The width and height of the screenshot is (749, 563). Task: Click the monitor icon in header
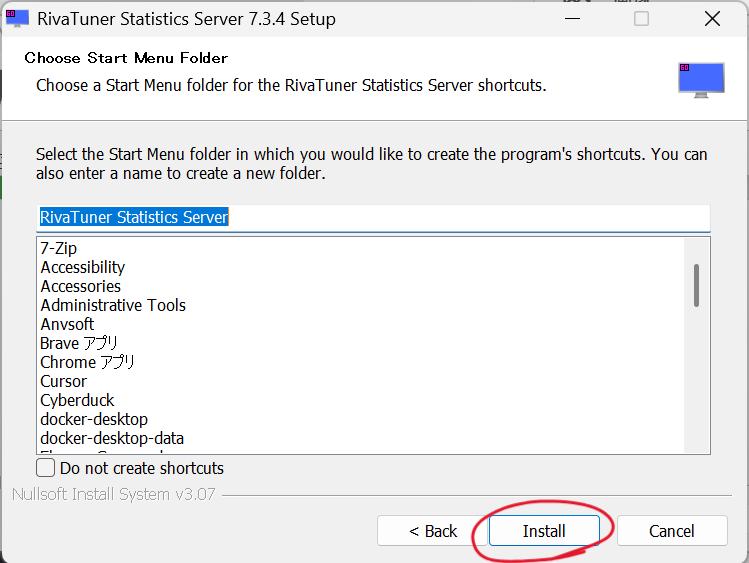700,79
